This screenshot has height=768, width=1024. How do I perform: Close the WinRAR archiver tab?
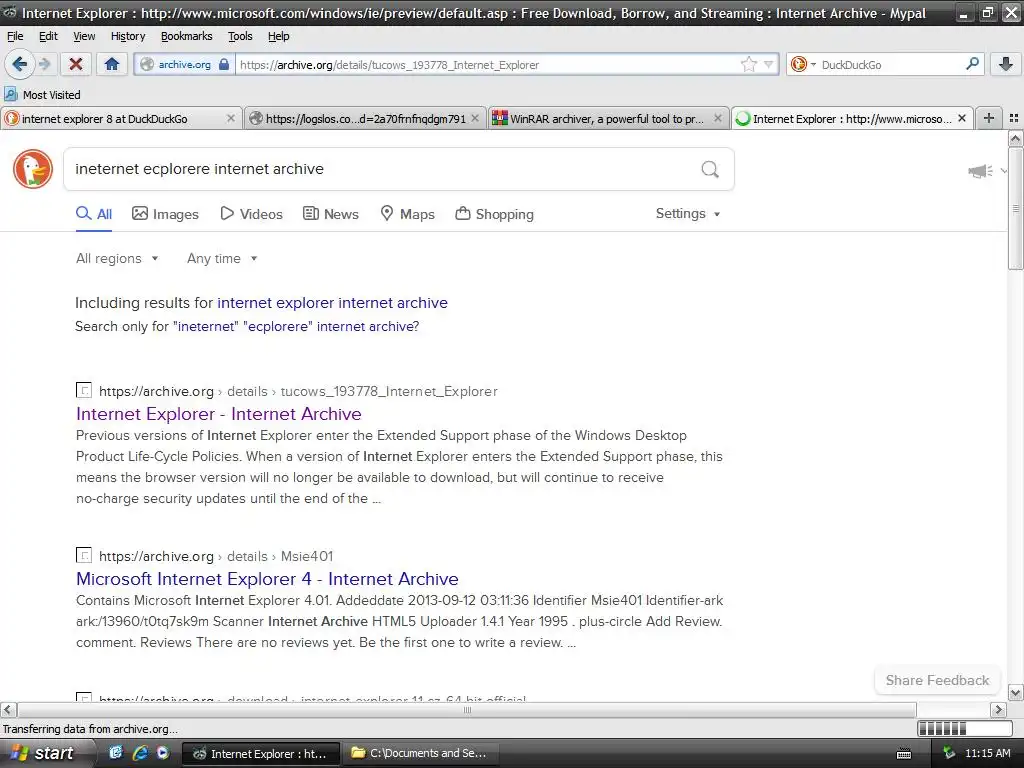coord(718,118)
